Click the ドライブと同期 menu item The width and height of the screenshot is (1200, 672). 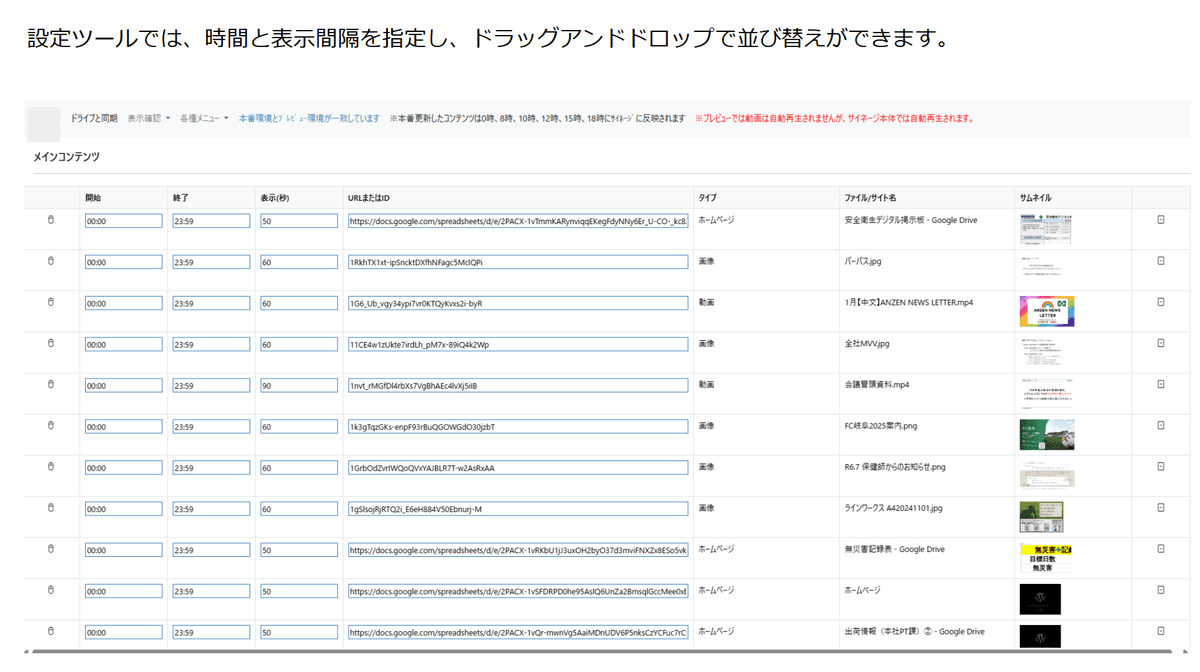(x=94, y=118)
